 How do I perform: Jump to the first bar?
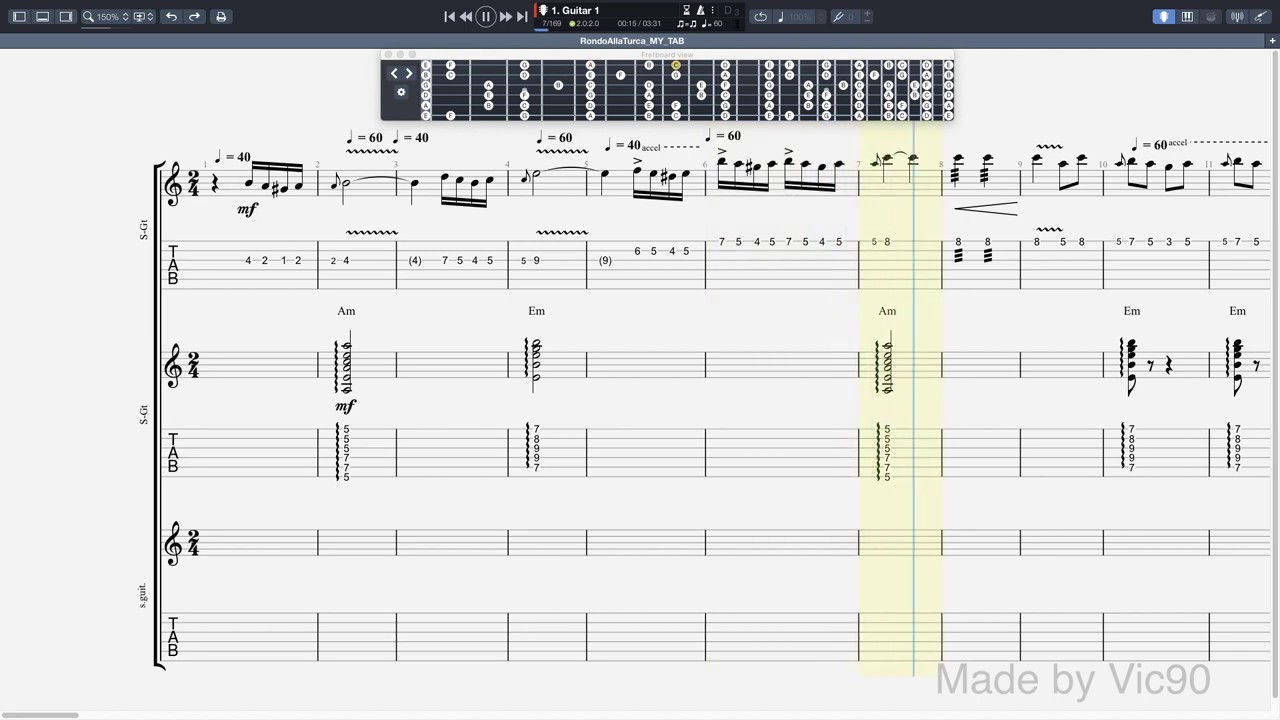coord(449,16)
